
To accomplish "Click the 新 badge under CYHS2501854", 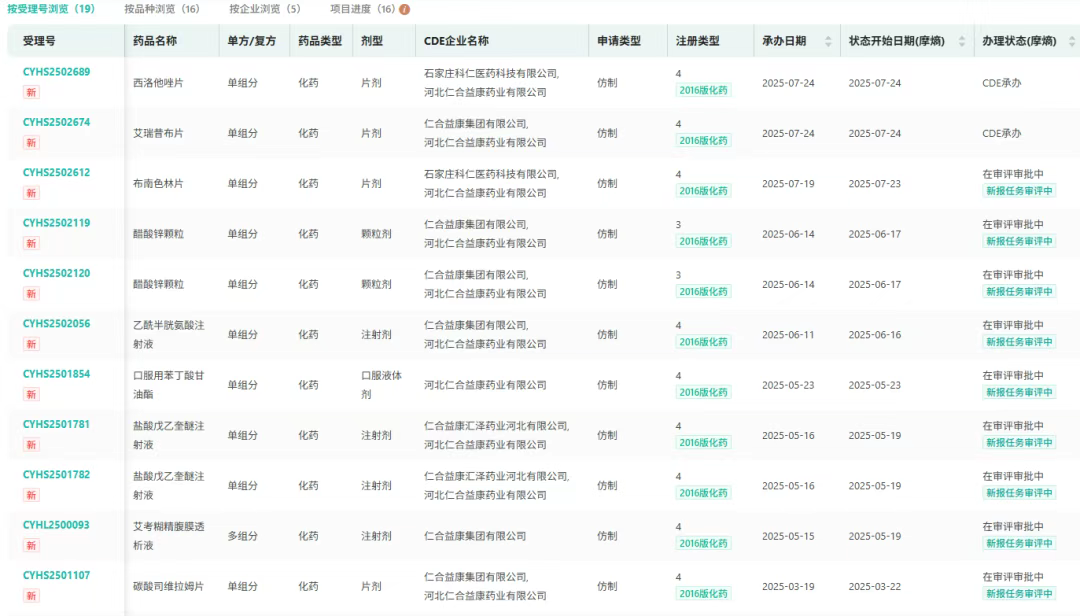I will (31, 394).
